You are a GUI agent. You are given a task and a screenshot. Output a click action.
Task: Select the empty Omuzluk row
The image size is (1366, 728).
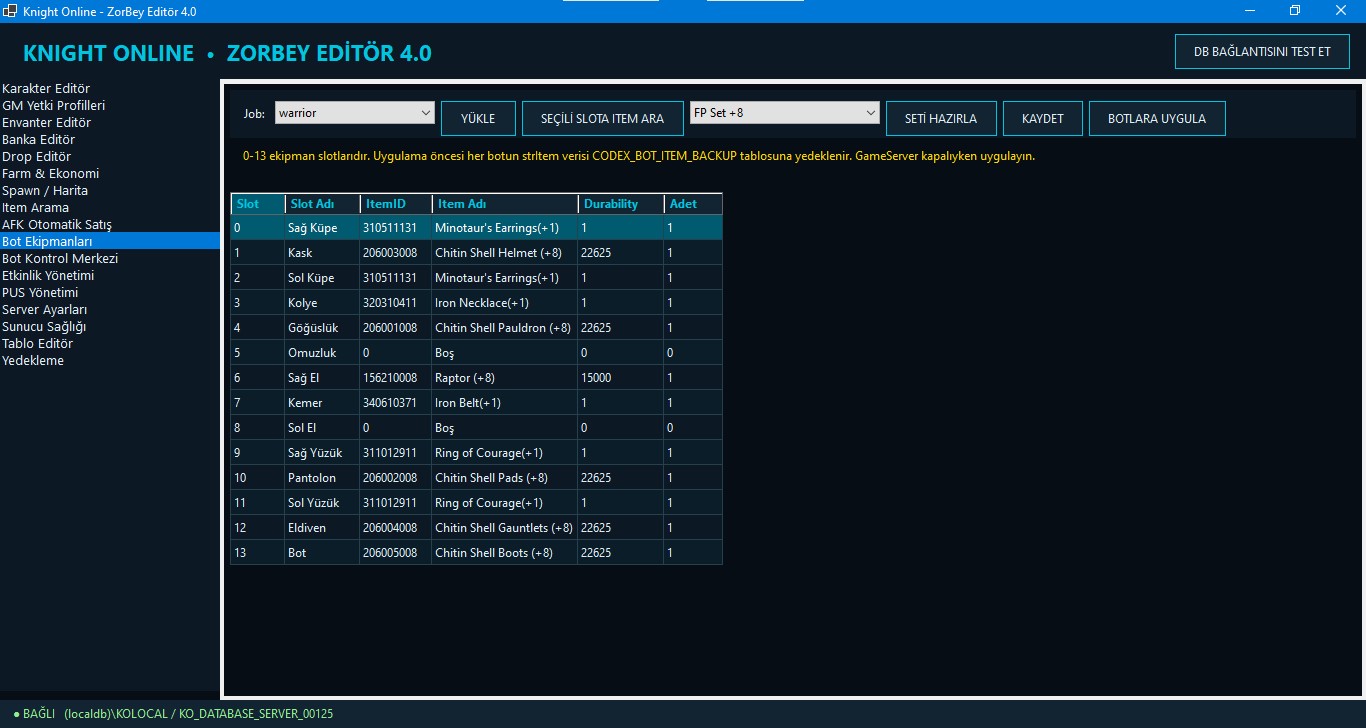pyautogui.click(x=477, y=352)
